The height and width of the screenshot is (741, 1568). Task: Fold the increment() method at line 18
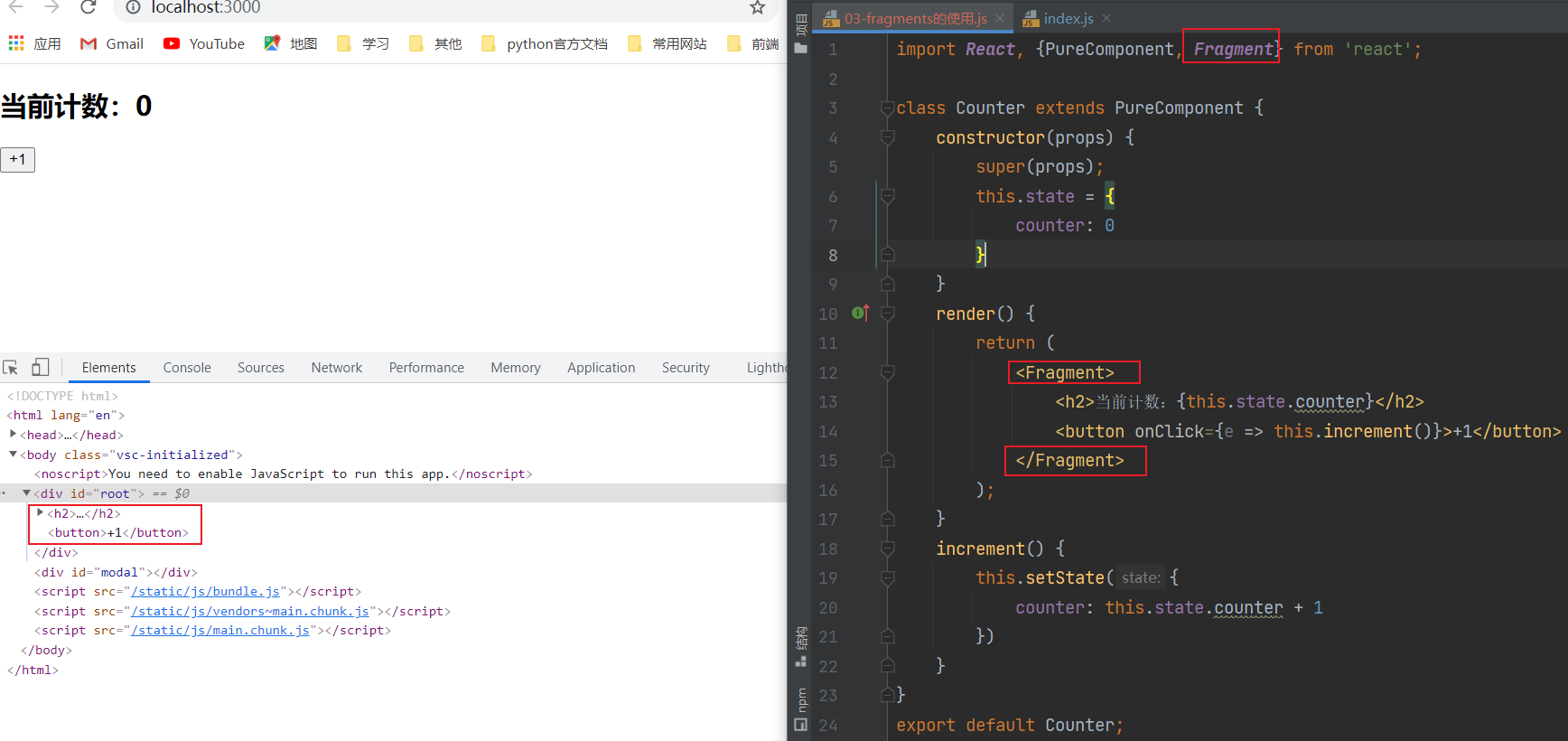tap(888, 549)
